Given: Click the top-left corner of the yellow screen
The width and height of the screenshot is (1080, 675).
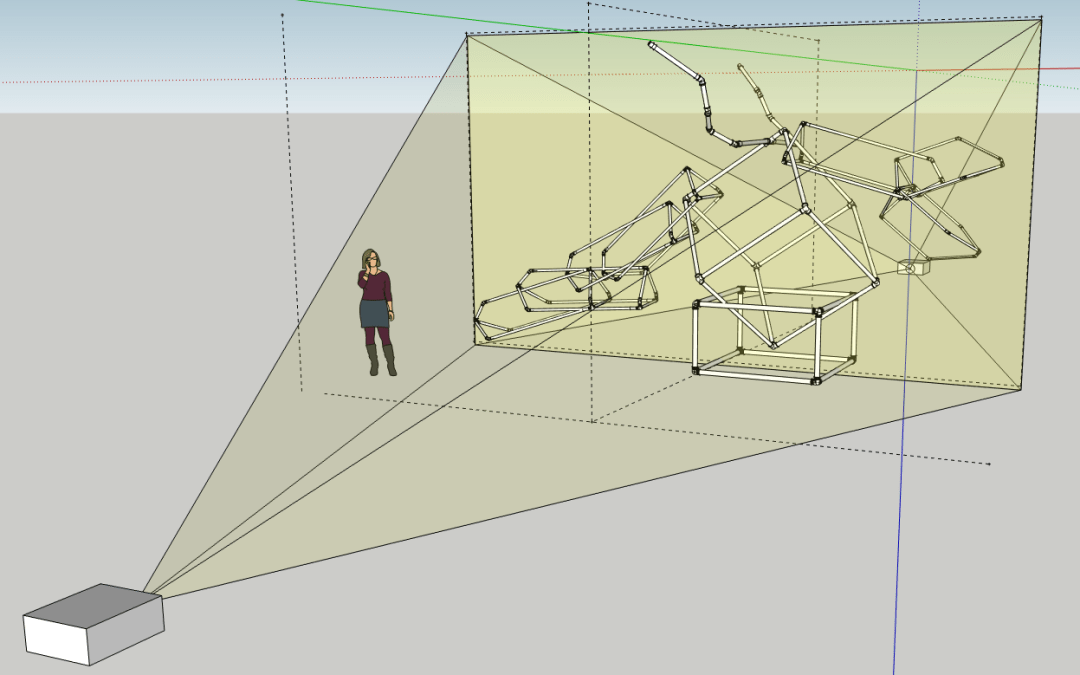Looking at the screenshot, I should click(x=467, y=35).
